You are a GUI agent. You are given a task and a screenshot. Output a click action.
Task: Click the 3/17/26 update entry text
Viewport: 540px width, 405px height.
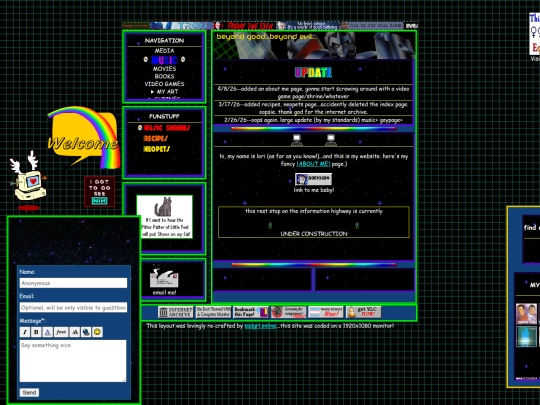click(313, 108)
